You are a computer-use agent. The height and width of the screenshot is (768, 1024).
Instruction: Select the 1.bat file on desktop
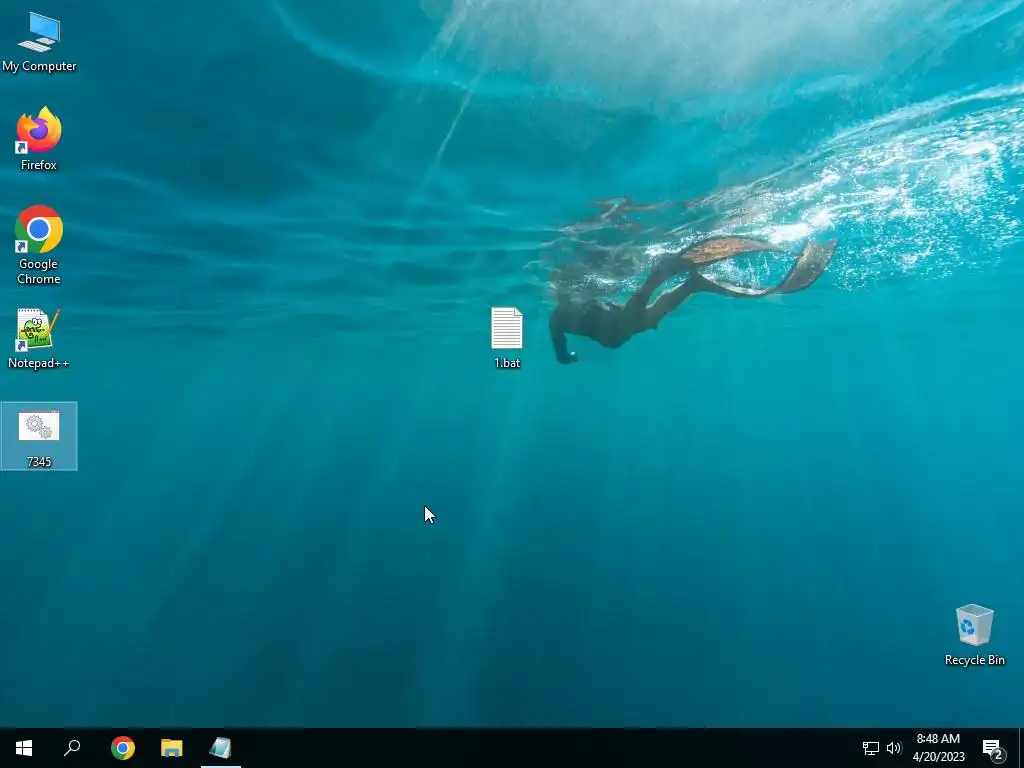coord(507,338)
